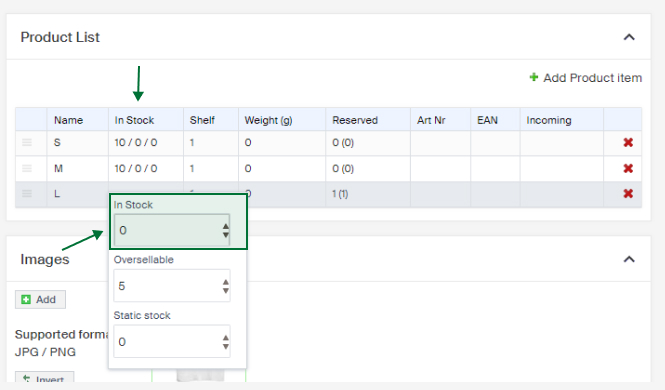Focus the Oversellable number field

pos(172,286)
